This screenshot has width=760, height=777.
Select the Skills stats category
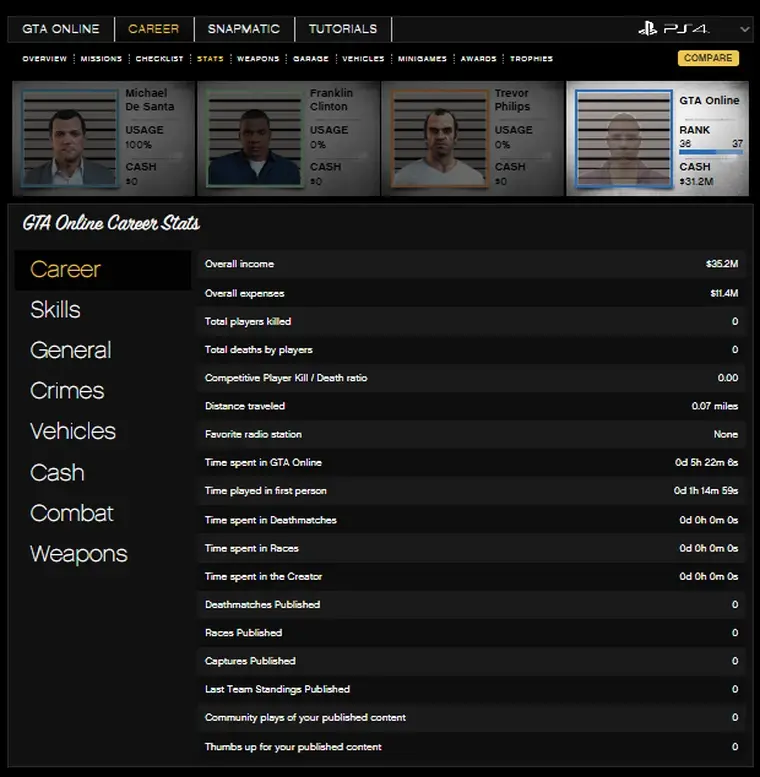click(x=56, y=310)
